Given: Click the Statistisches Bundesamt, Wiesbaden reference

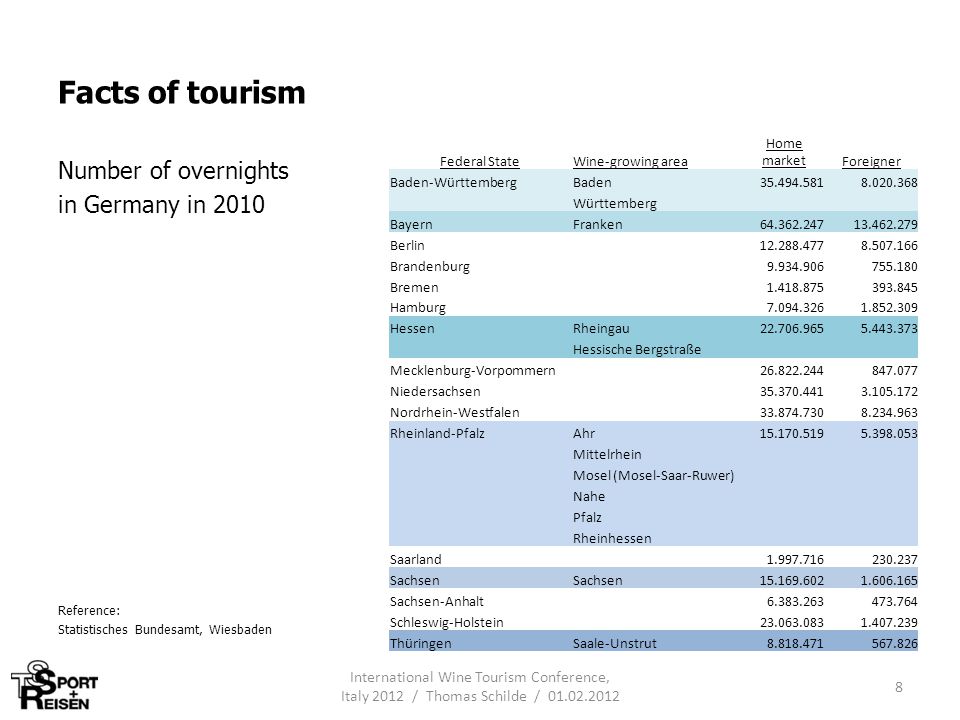Looking at the screenshot, I should [165, 629].
